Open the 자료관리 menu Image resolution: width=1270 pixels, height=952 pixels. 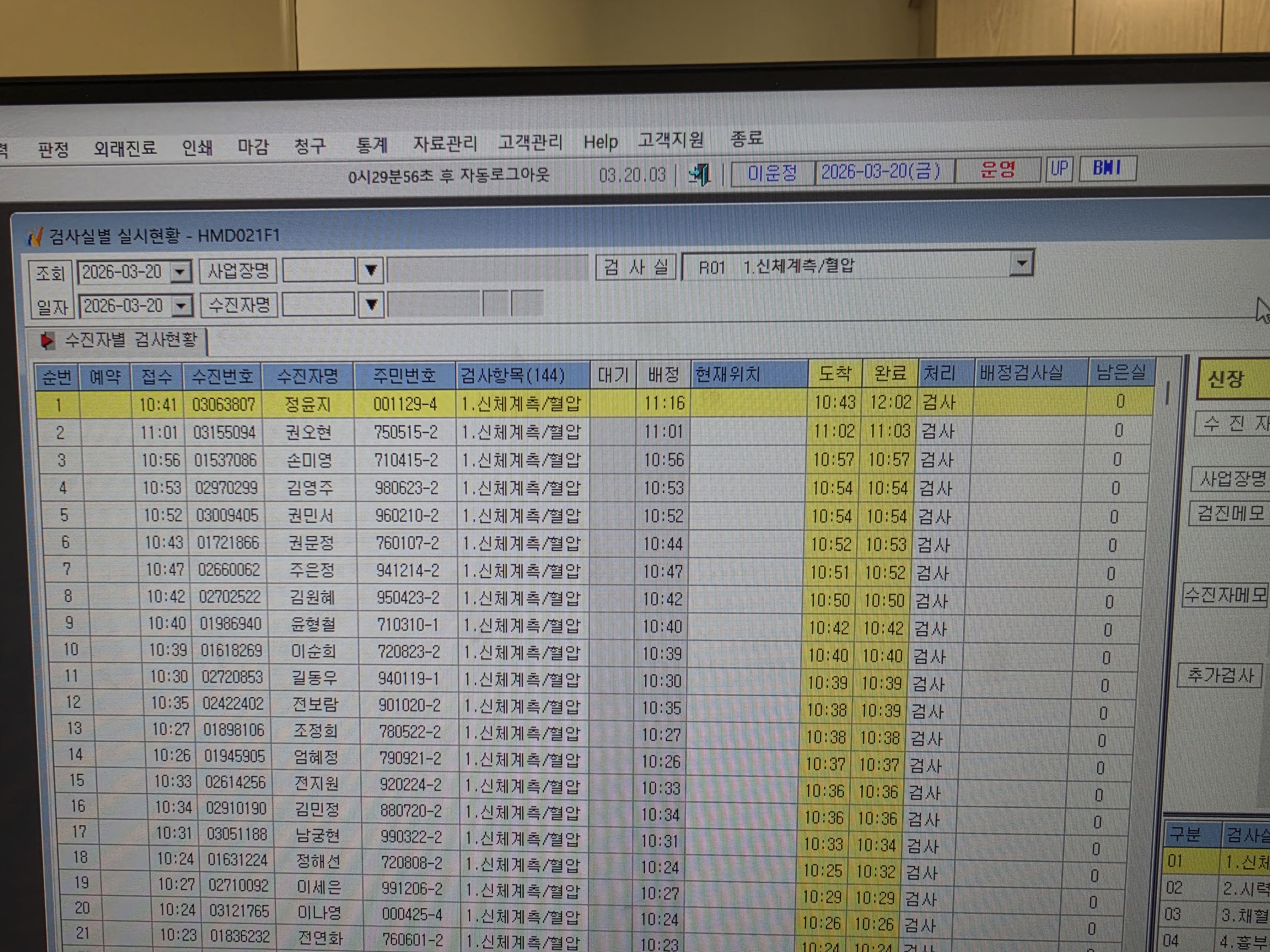tap(445, 143)
